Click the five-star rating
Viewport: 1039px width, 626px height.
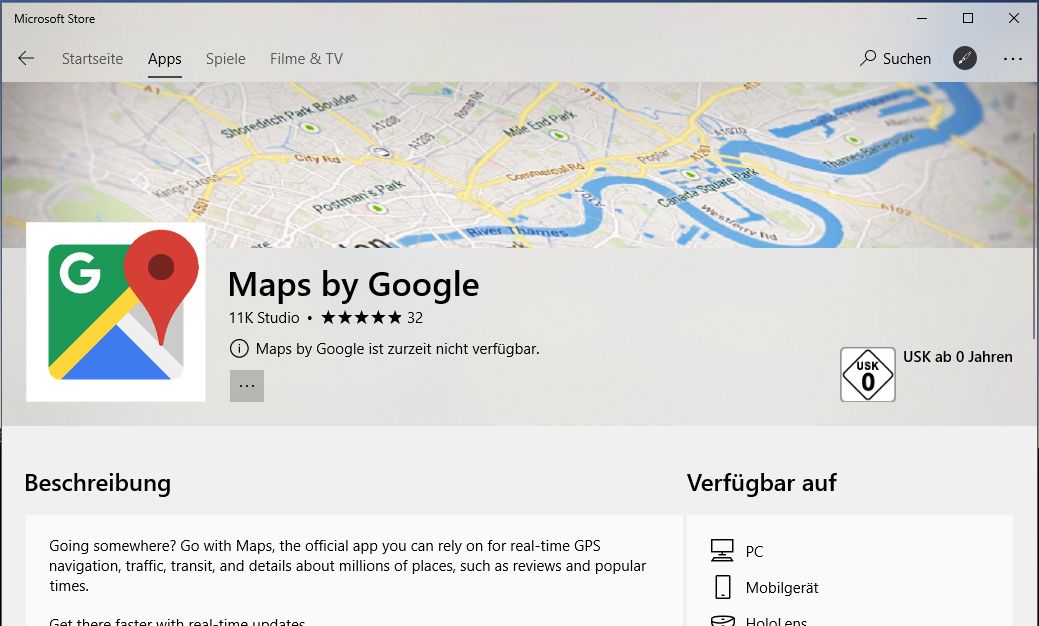[361, 318]
